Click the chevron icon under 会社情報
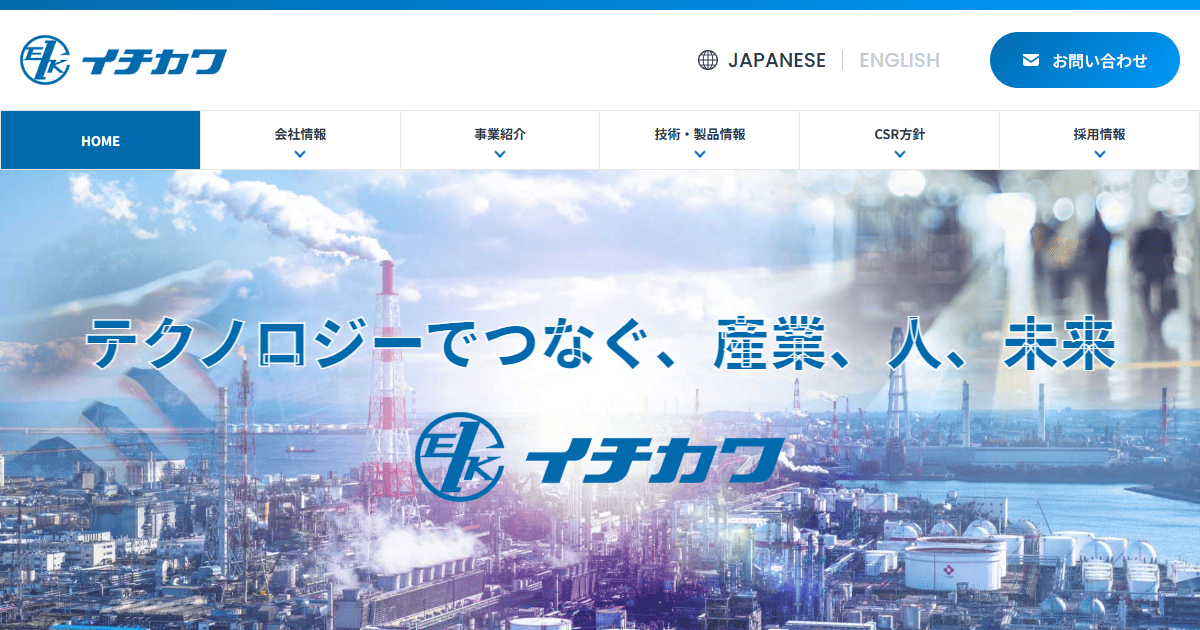Viewport: 1200px width, 630px height. 300,153
